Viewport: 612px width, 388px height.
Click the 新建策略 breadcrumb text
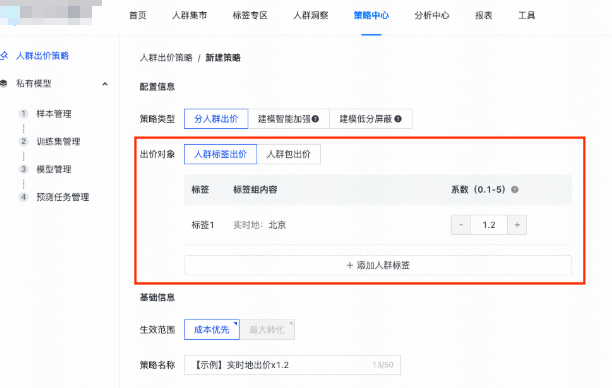click(x=223, y=58)
